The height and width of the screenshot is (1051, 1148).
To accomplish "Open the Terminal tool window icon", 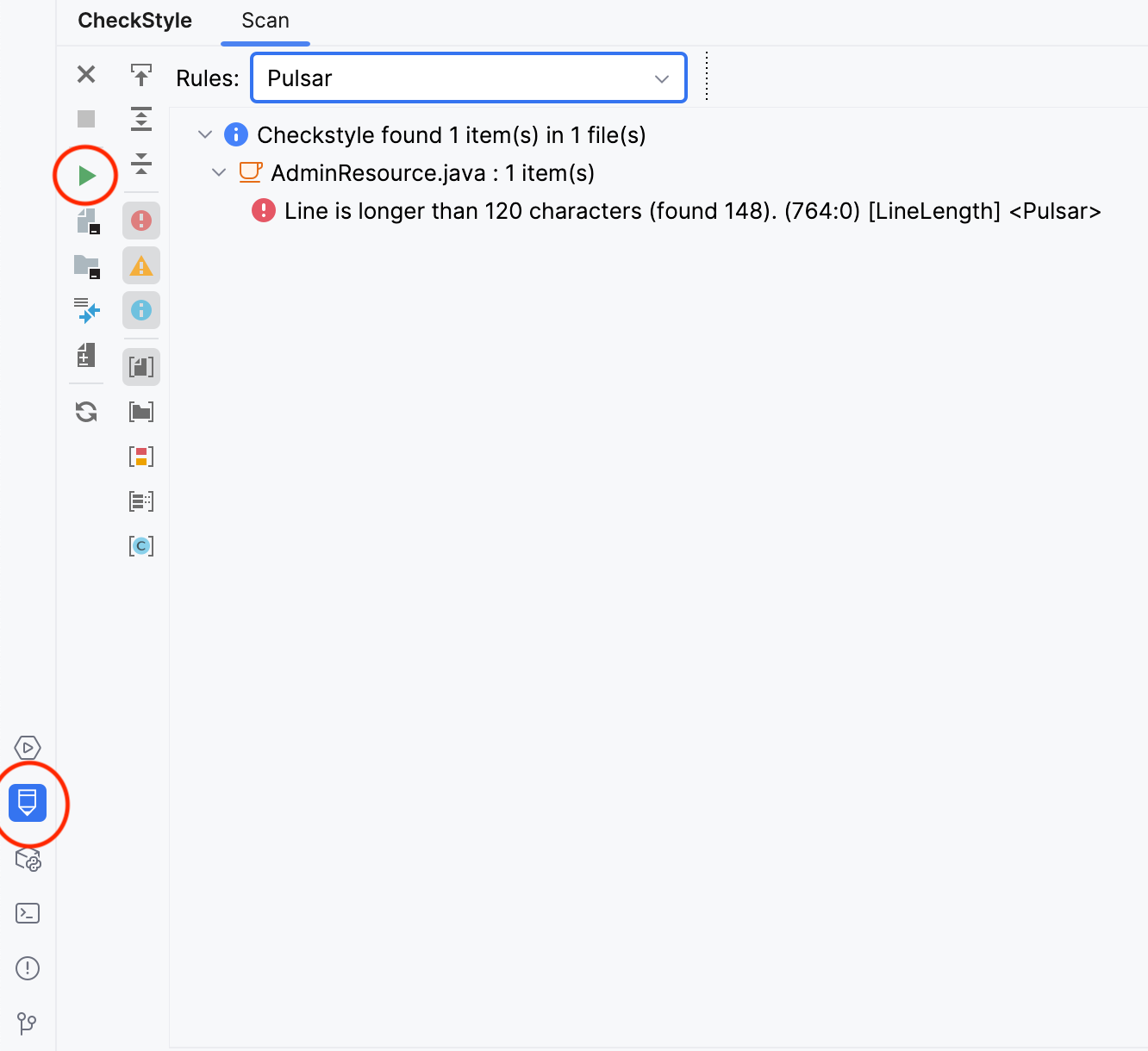I will [28, 913].
